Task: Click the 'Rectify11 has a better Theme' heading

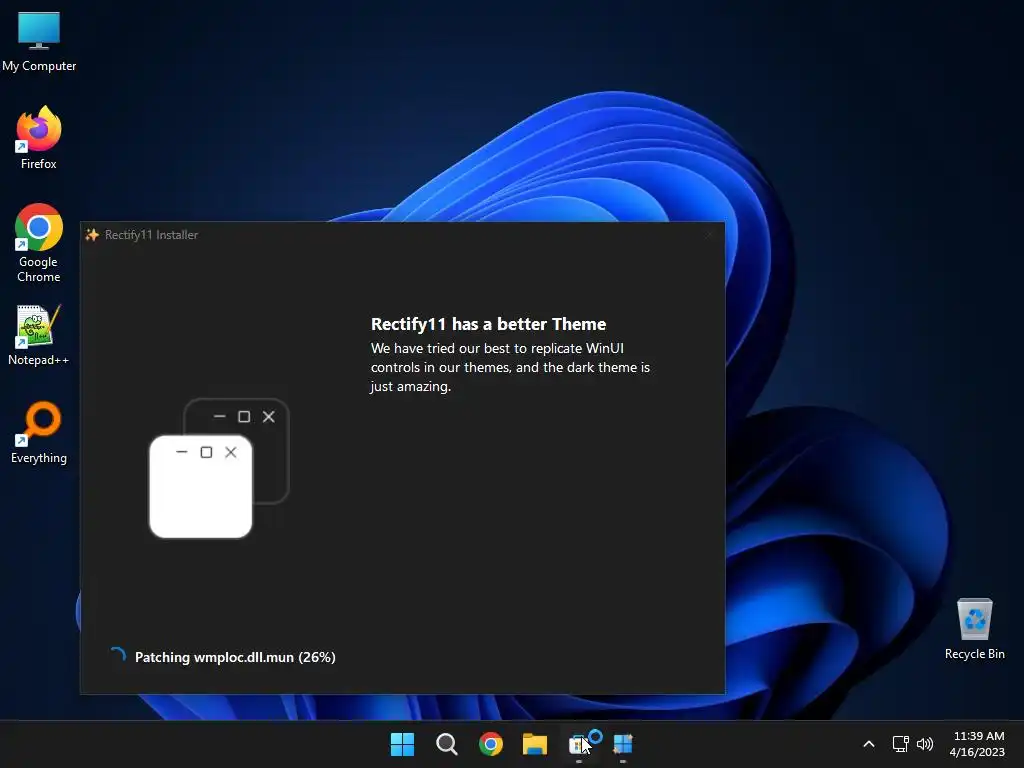Action: point(488,324)
